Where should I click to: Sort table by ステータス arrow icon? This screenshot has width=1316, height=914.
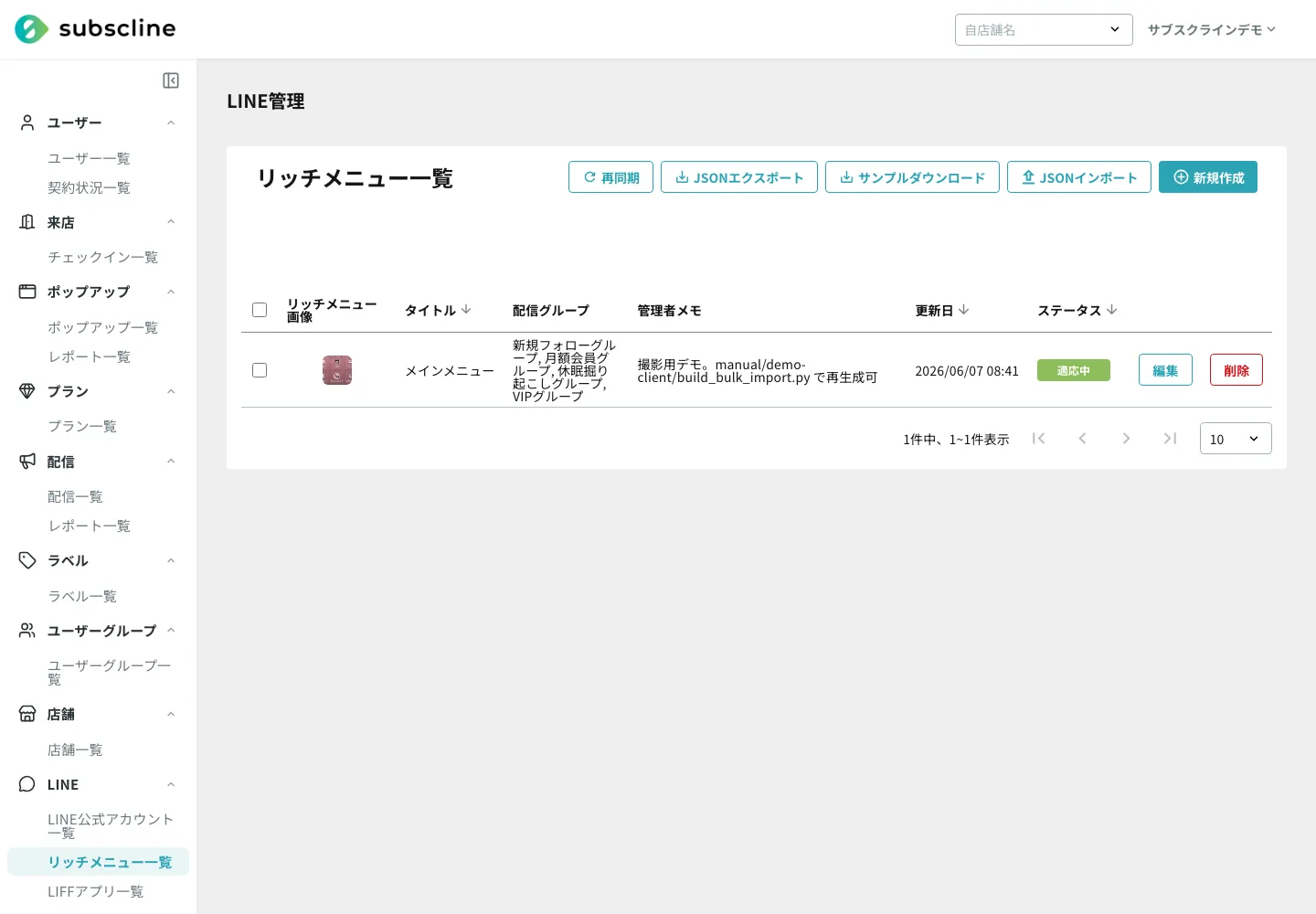(1111, 310)
